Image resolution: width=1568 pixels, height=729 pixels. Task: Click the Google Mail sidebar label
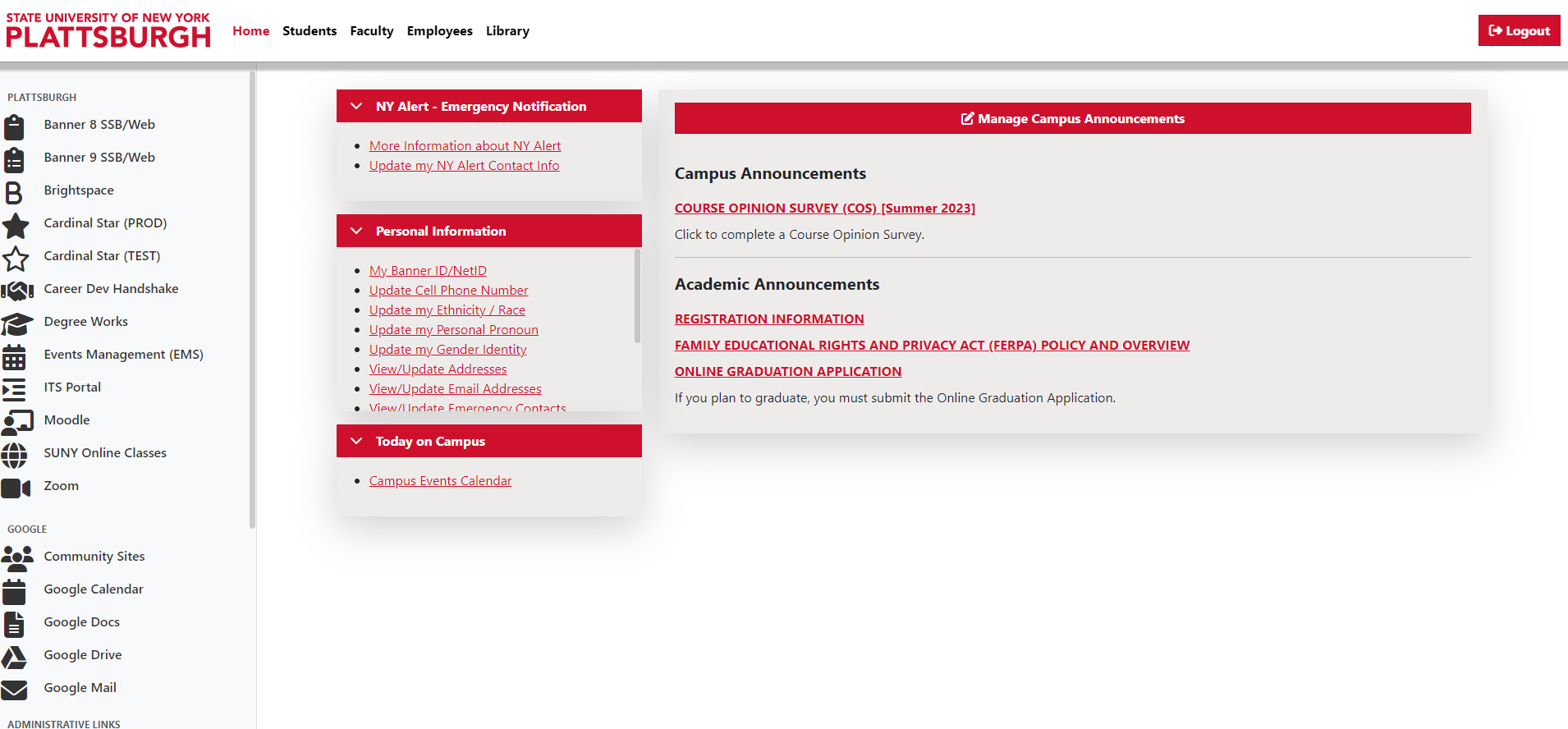point(80,688)
